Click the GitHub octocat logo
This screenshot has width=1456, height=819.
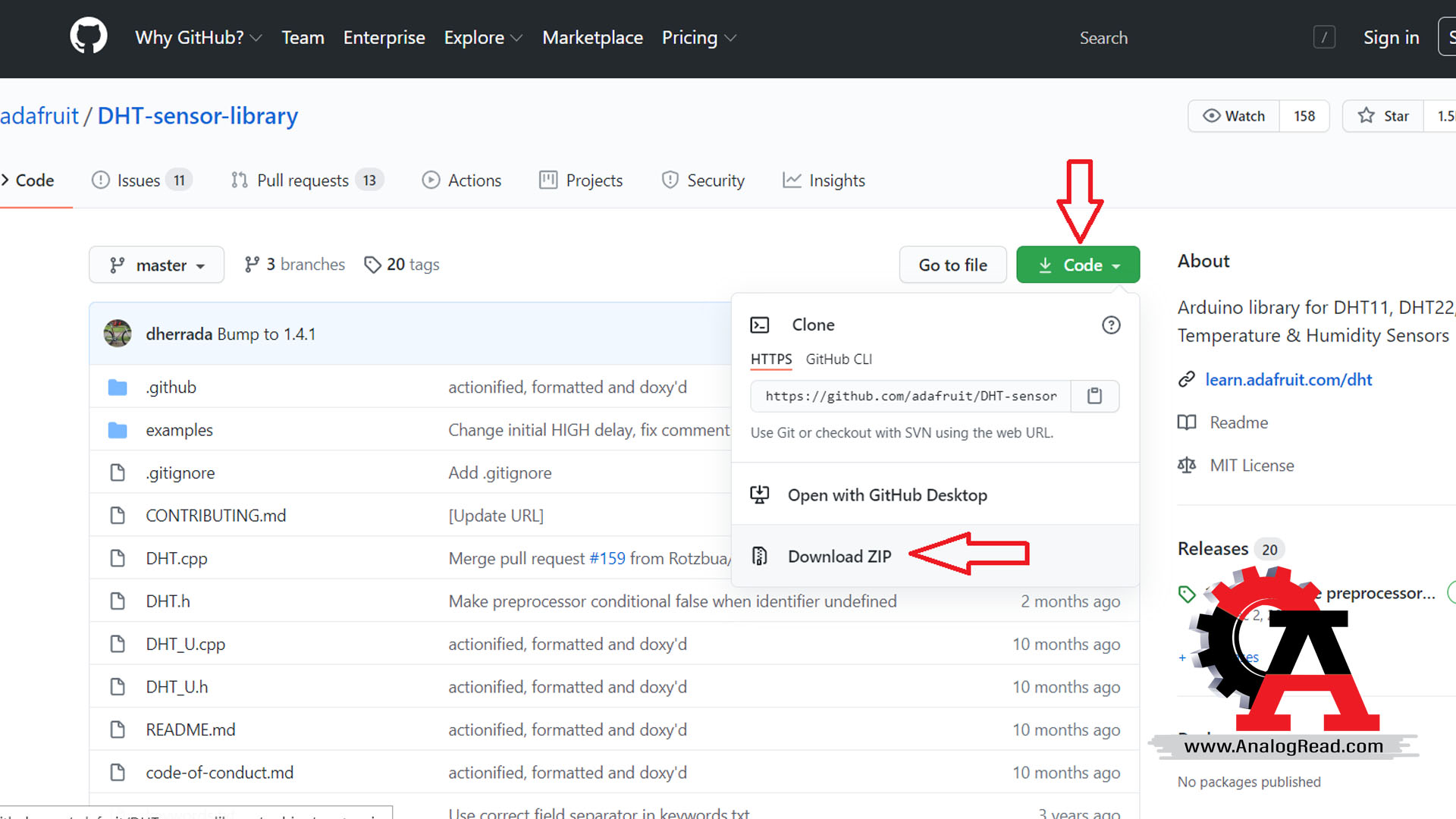click(x=89, y=36)
